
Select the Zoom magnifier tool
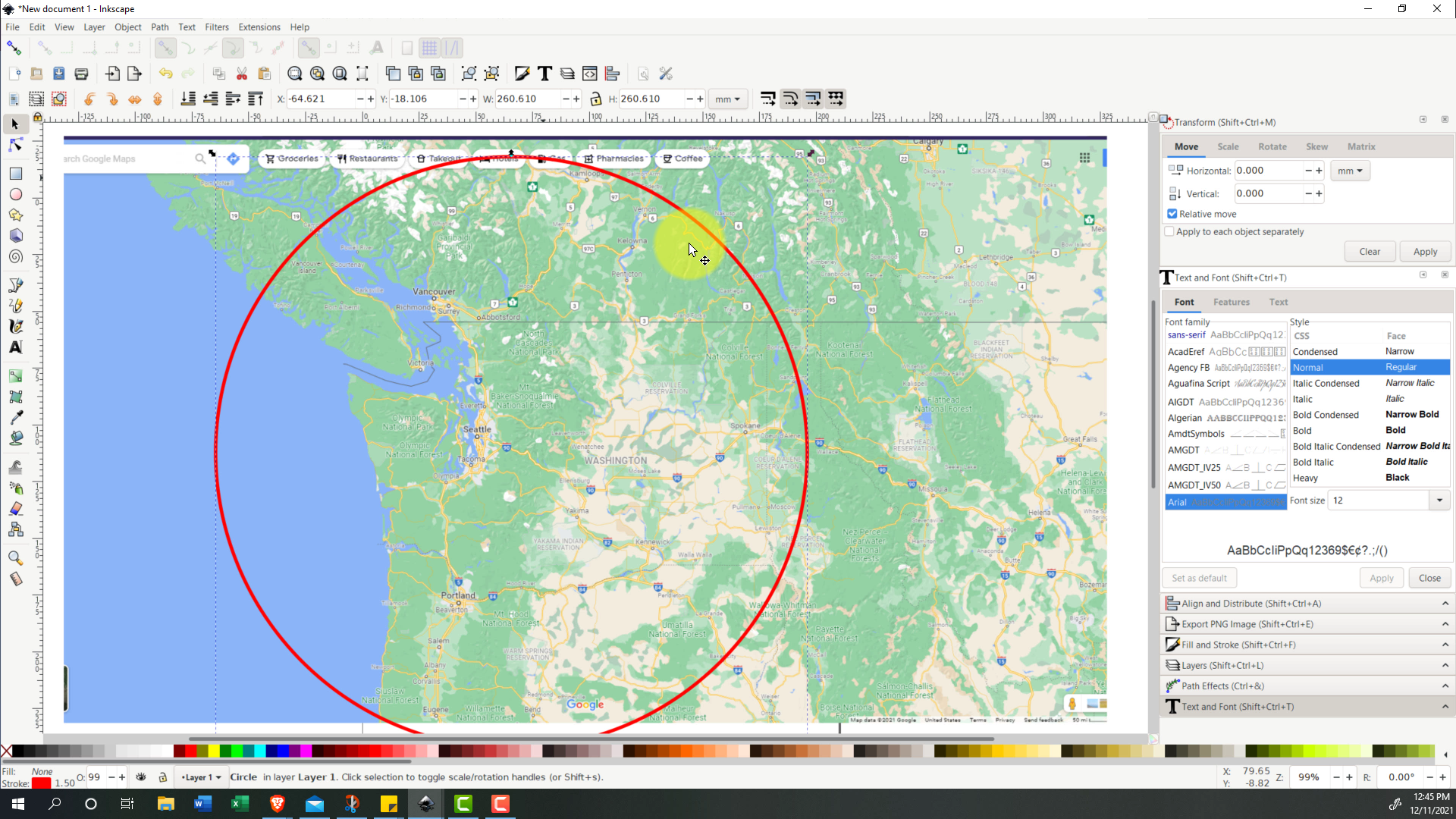pos(15,558)
